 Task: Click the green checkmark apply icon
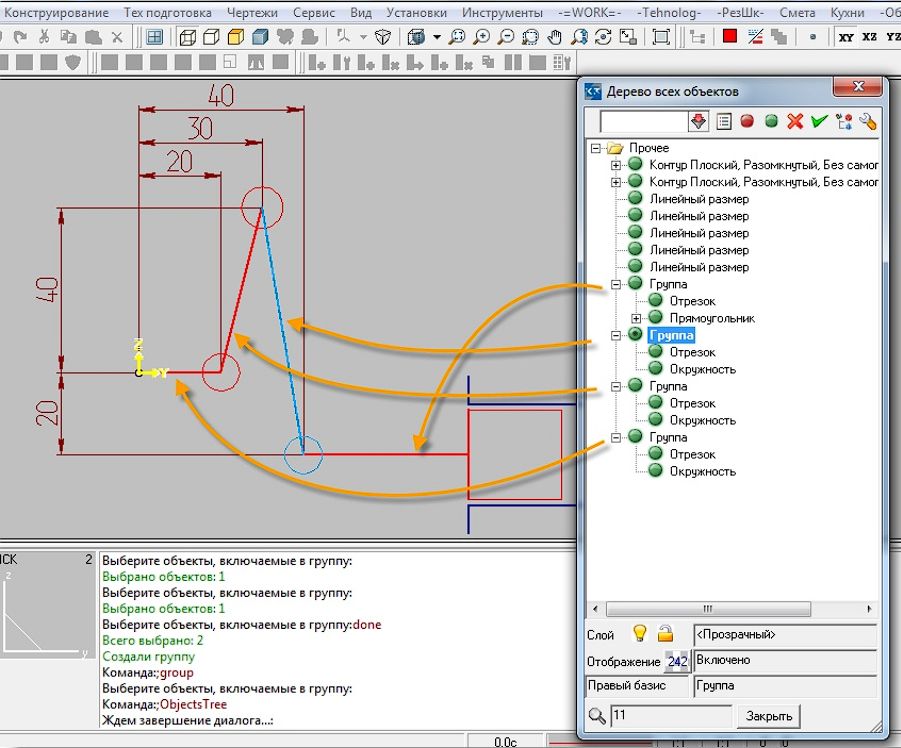(819, 121)
